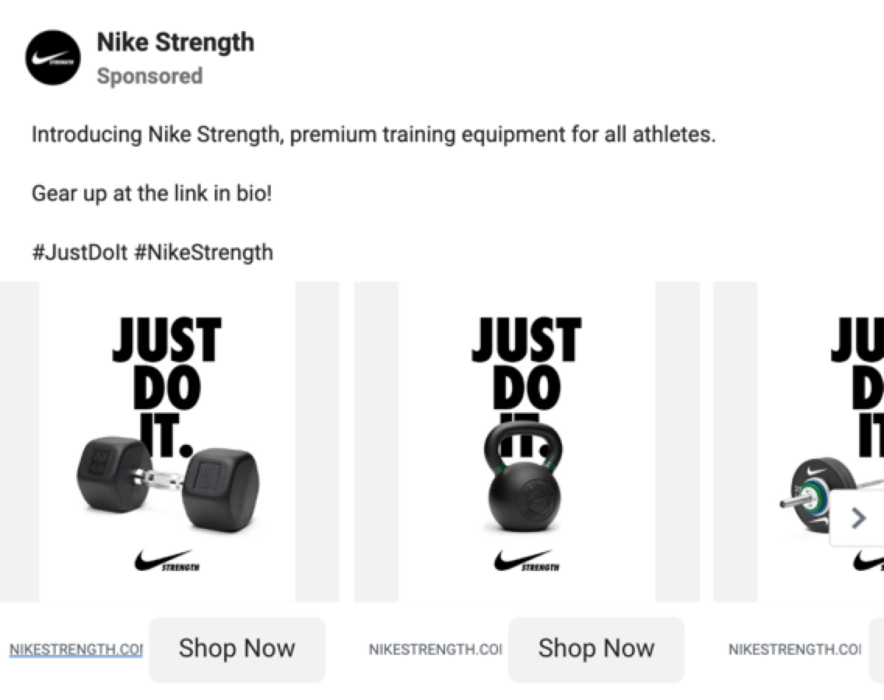
Task: Open the Nike Strength page name
Action: click(x=175, y=42)
